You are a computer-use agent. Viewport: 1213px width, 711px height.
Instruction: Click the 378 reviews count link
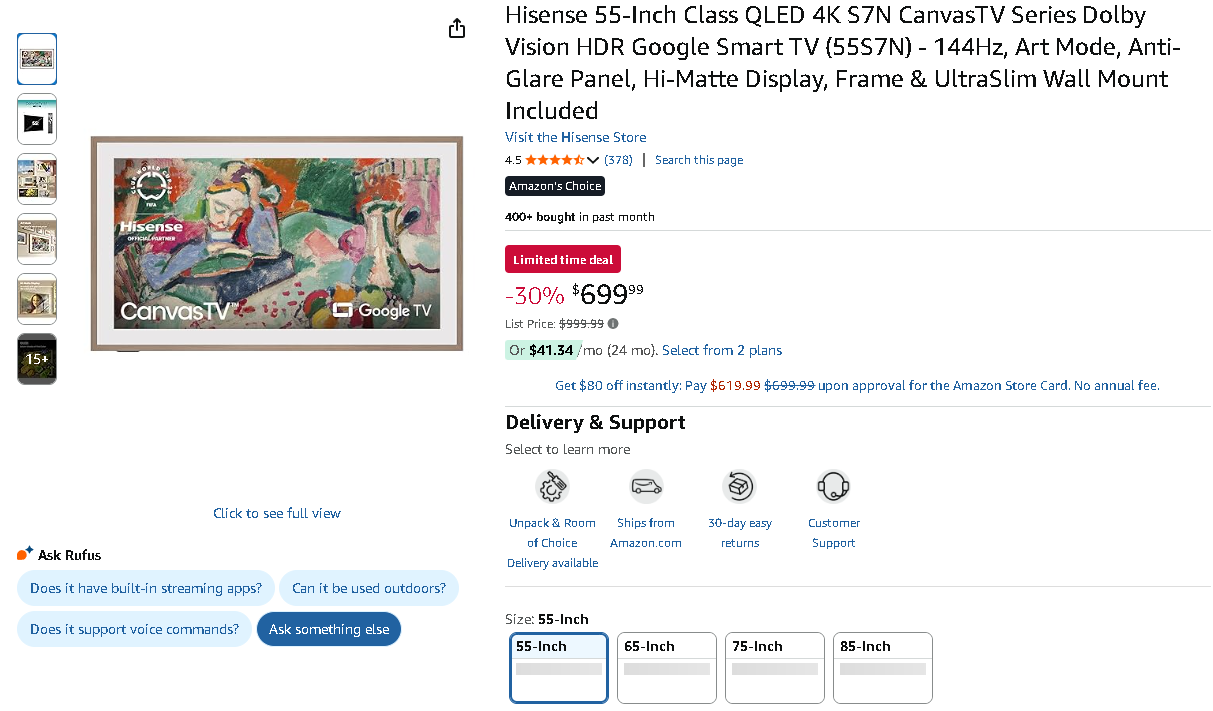tap(618, 160)
